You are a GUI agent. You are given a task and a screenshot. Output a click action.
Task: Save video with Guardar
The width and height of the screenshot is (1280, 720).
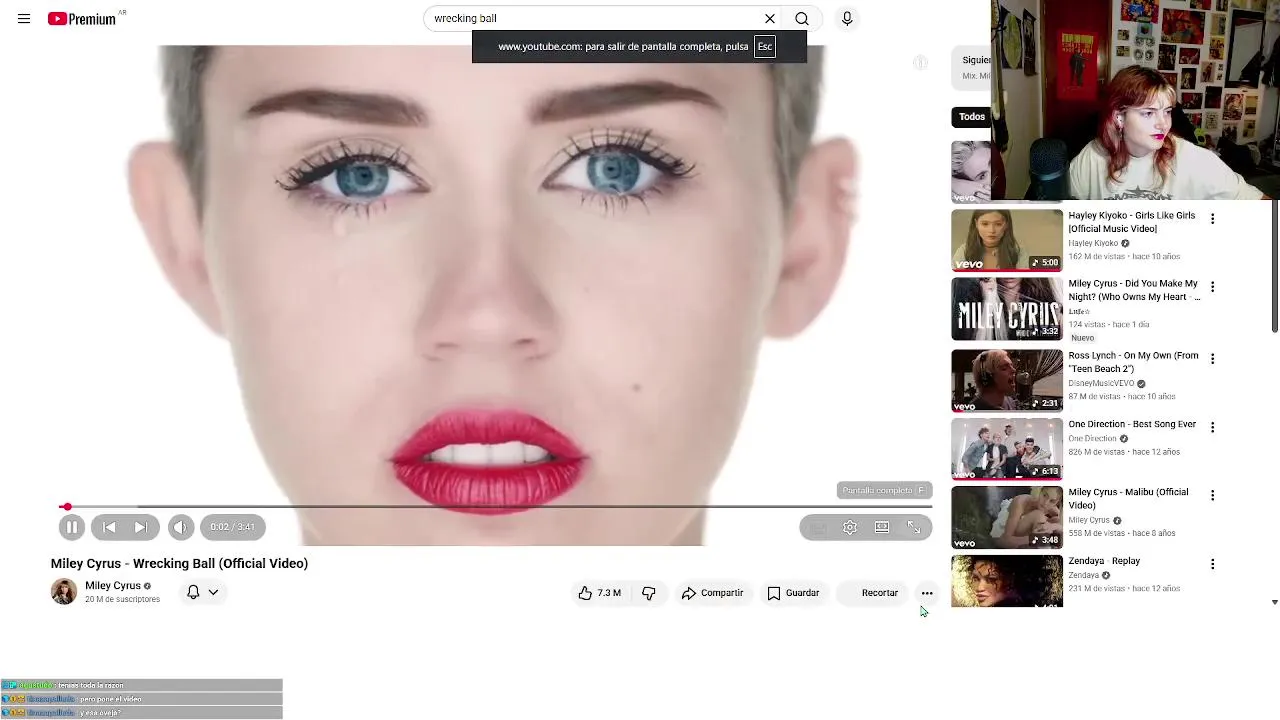click(793, 593)
